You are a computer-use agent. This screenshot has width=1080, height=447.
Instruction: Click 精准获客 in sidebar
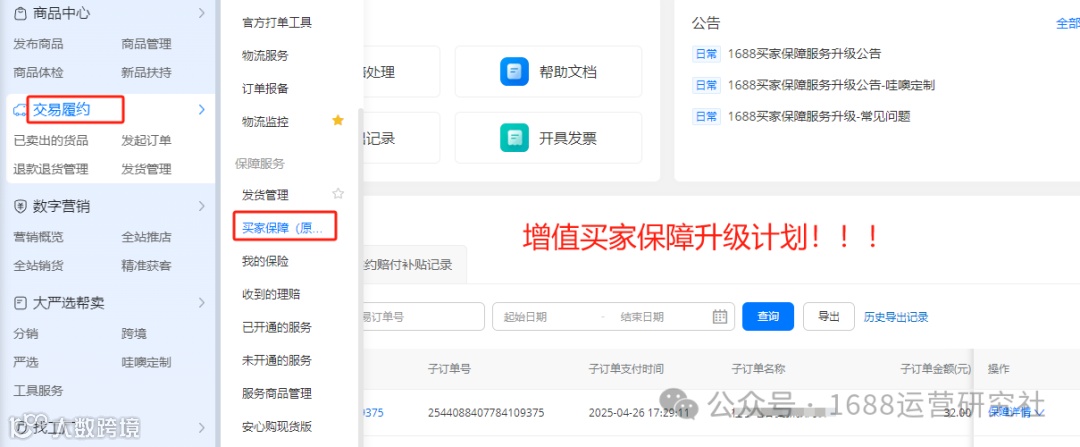146,265
